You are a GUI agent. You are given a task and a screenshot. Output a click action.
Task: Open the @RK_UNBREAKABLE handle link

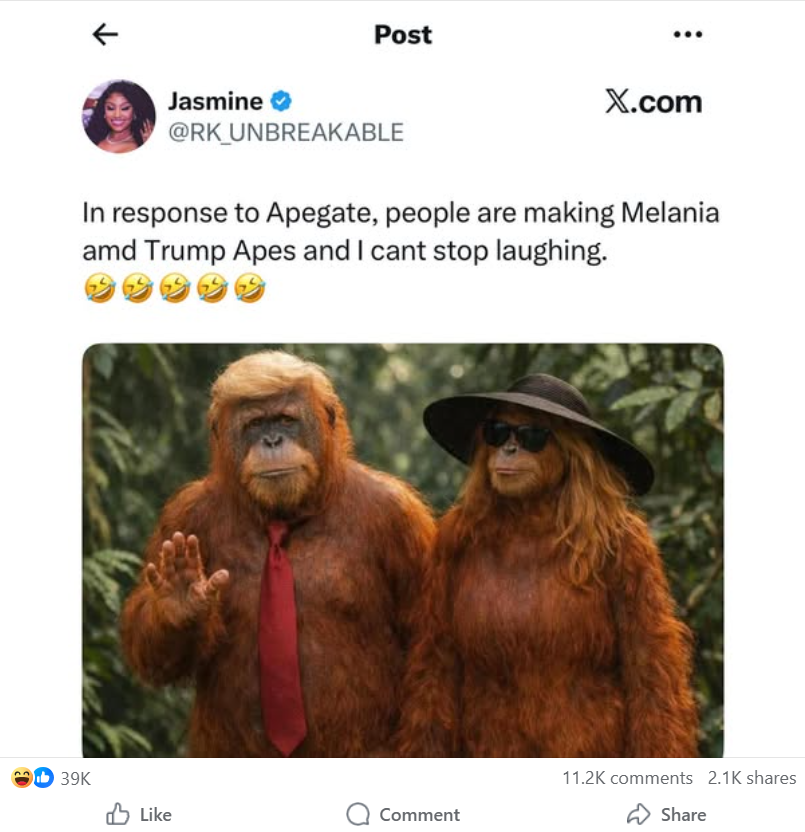(286, 132)
